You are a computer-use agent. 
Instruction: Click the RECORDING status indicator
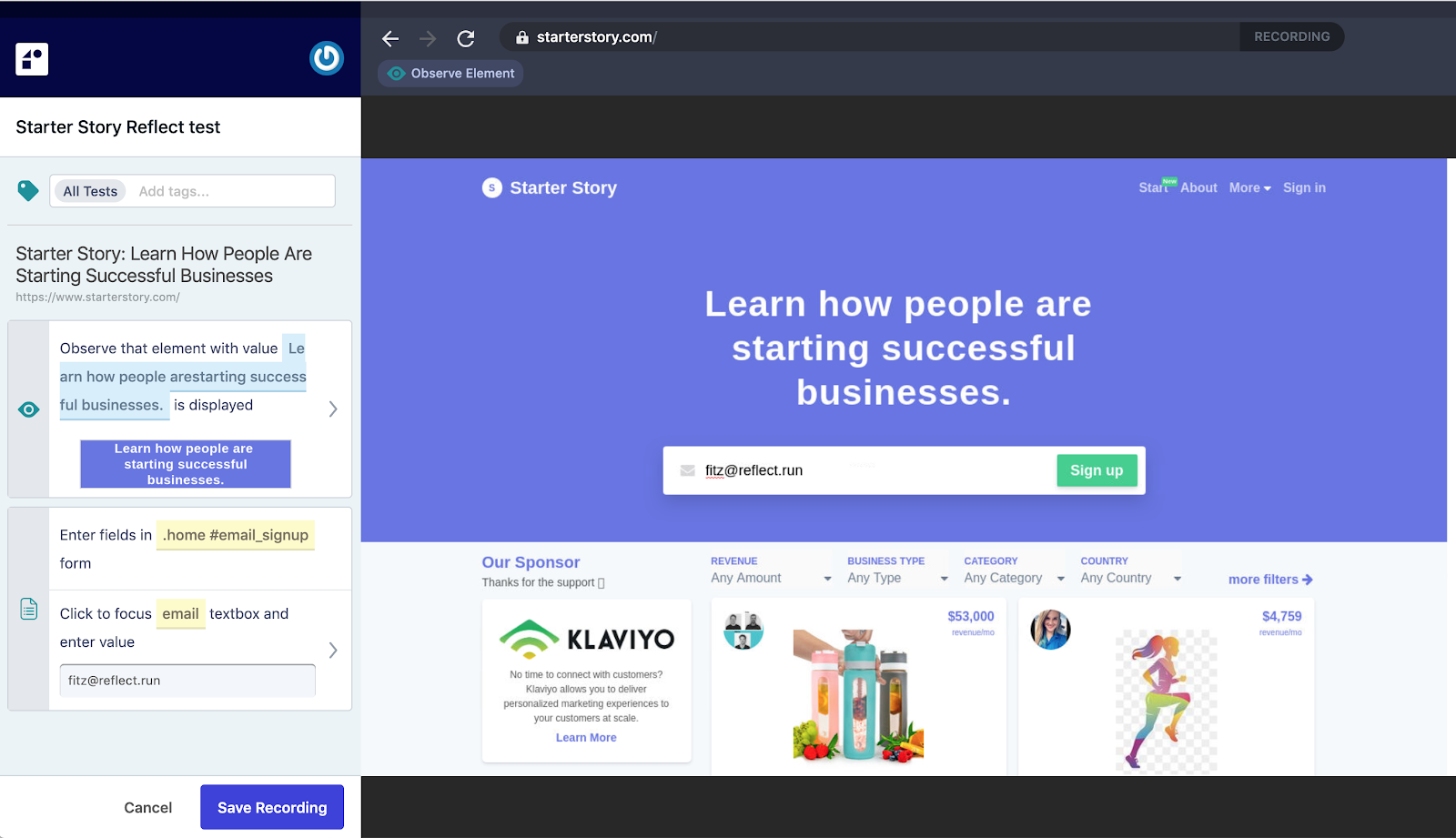point(1291,36)
